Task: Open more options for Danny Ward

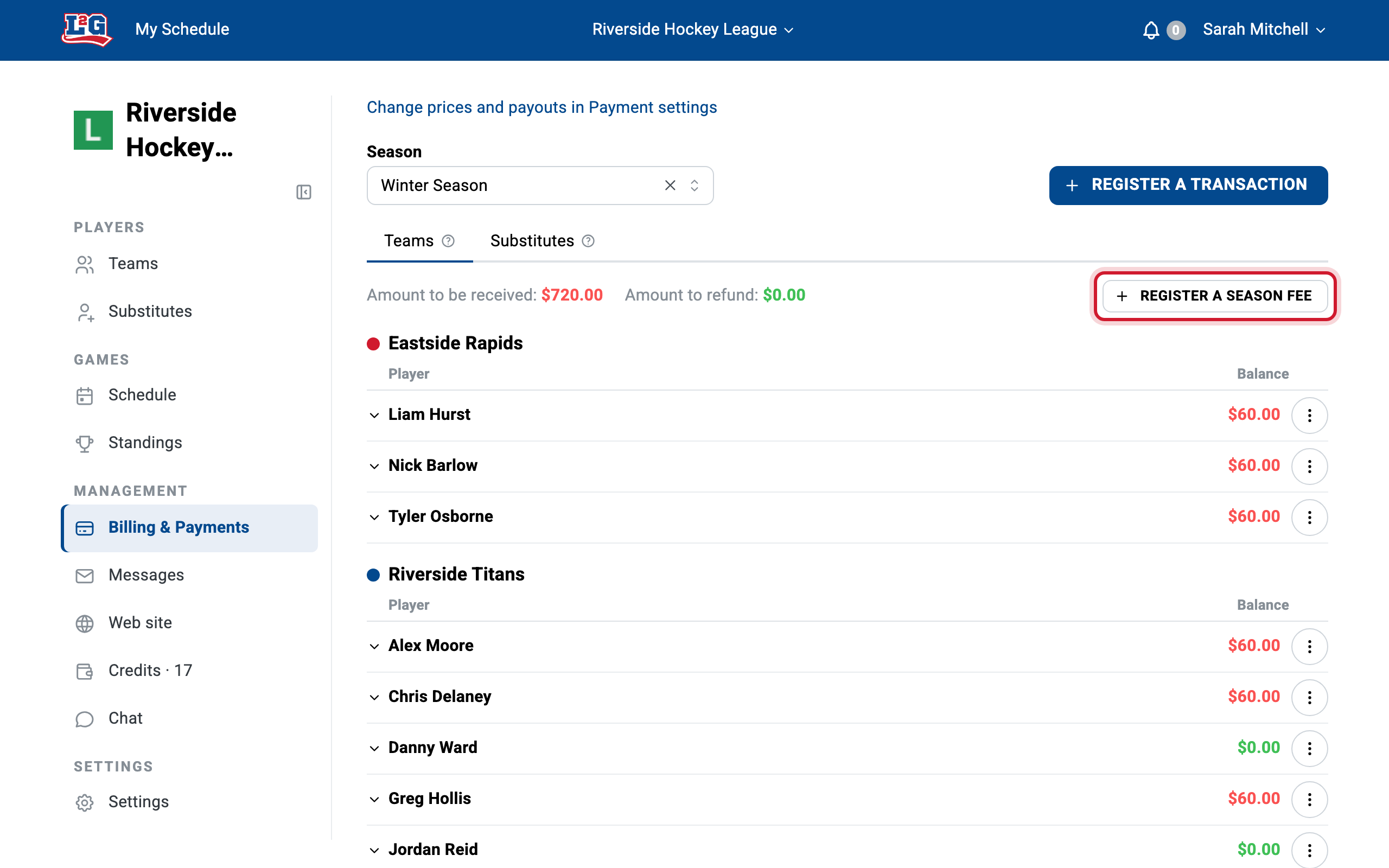Action: tap(1309, 749)
